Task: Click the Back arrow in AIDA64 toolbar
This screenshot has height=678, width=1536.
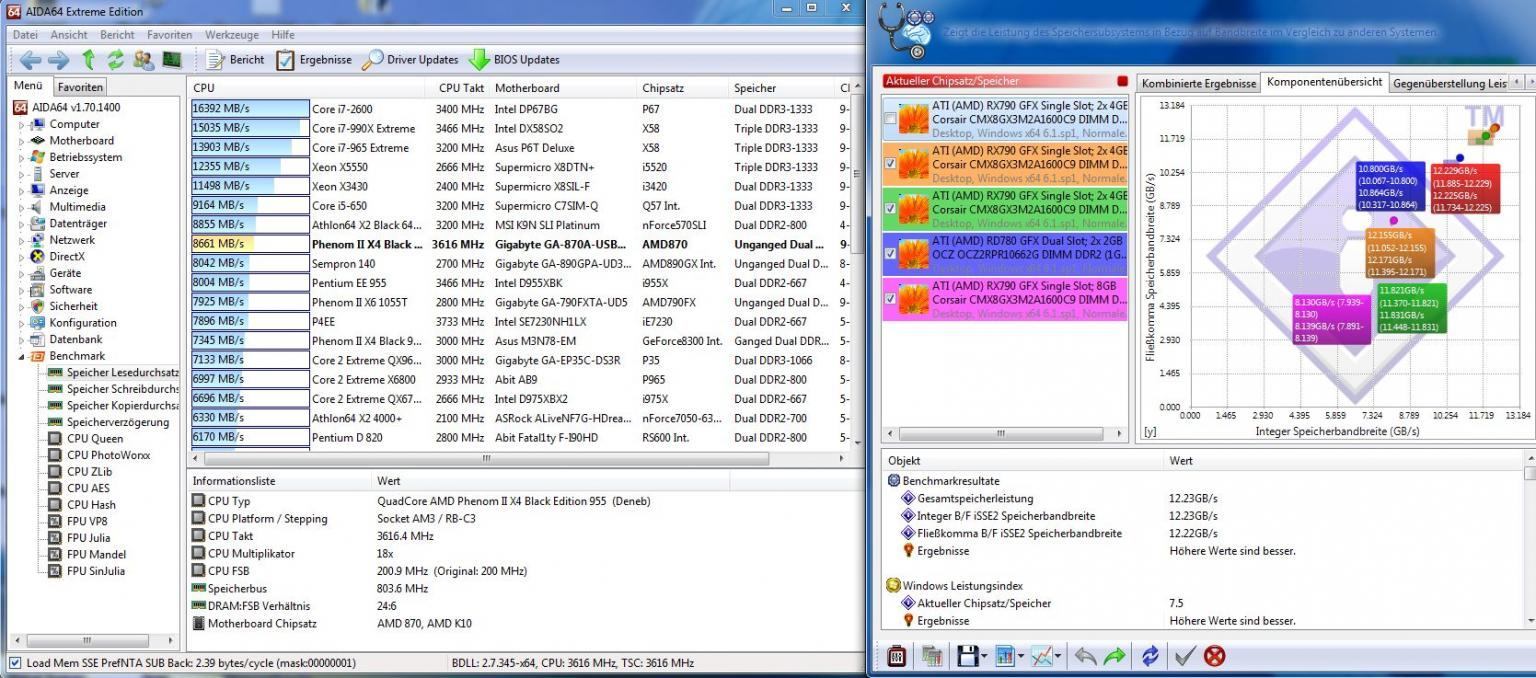Action: [x=31, y=60]
